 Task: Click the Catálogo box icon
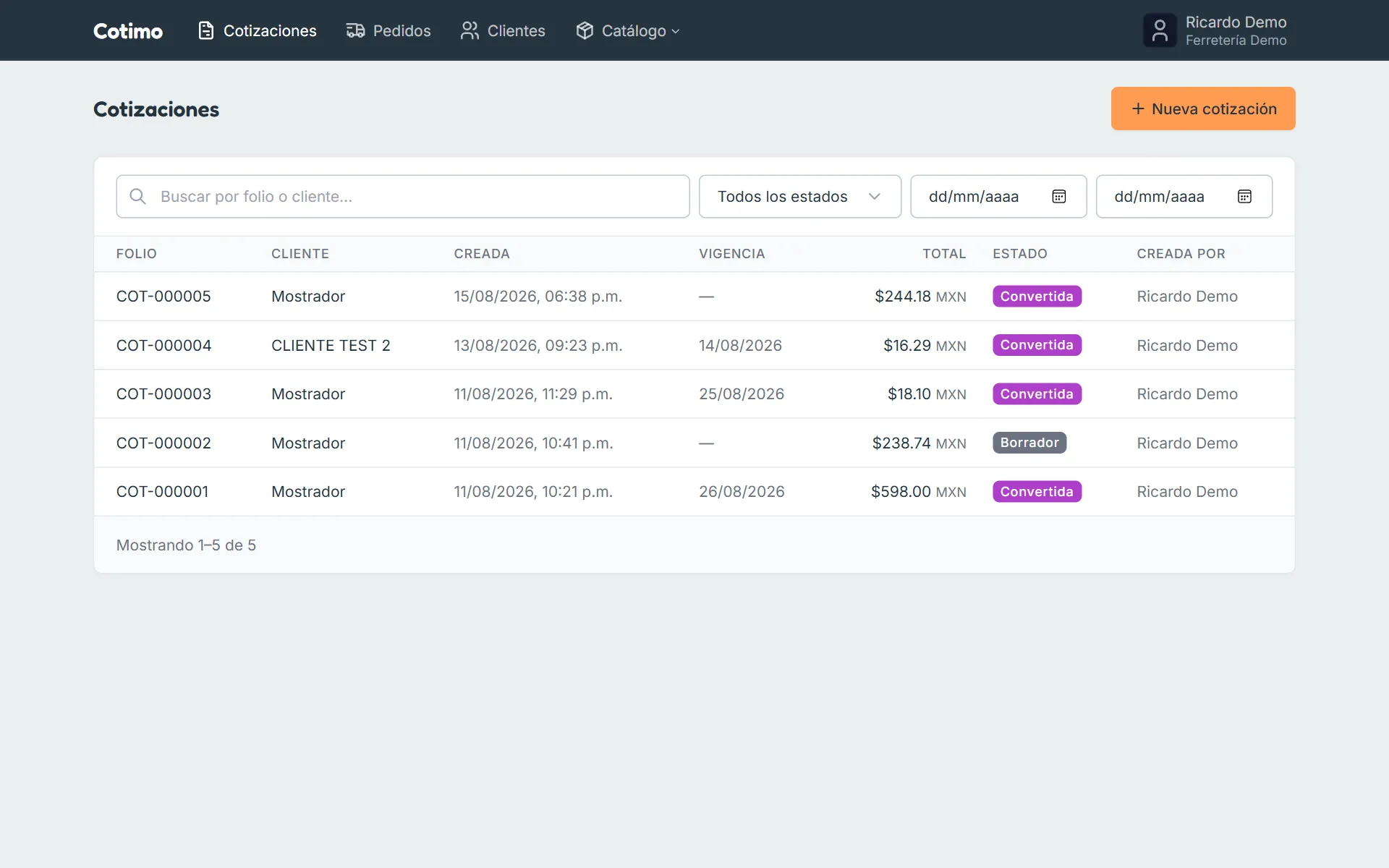click(x=585, y=30)
